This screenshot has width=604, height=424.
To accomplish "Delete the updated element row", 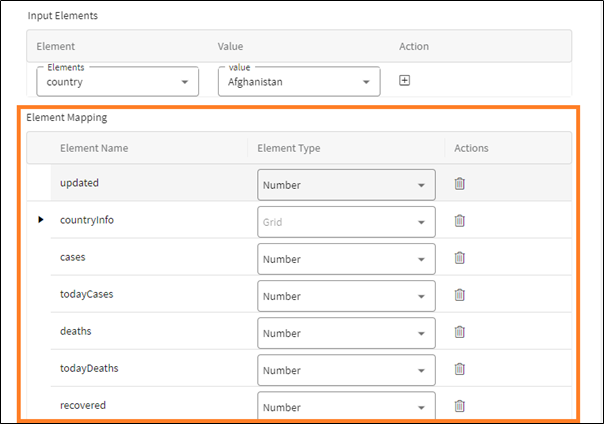I will (x=460, y=184).
